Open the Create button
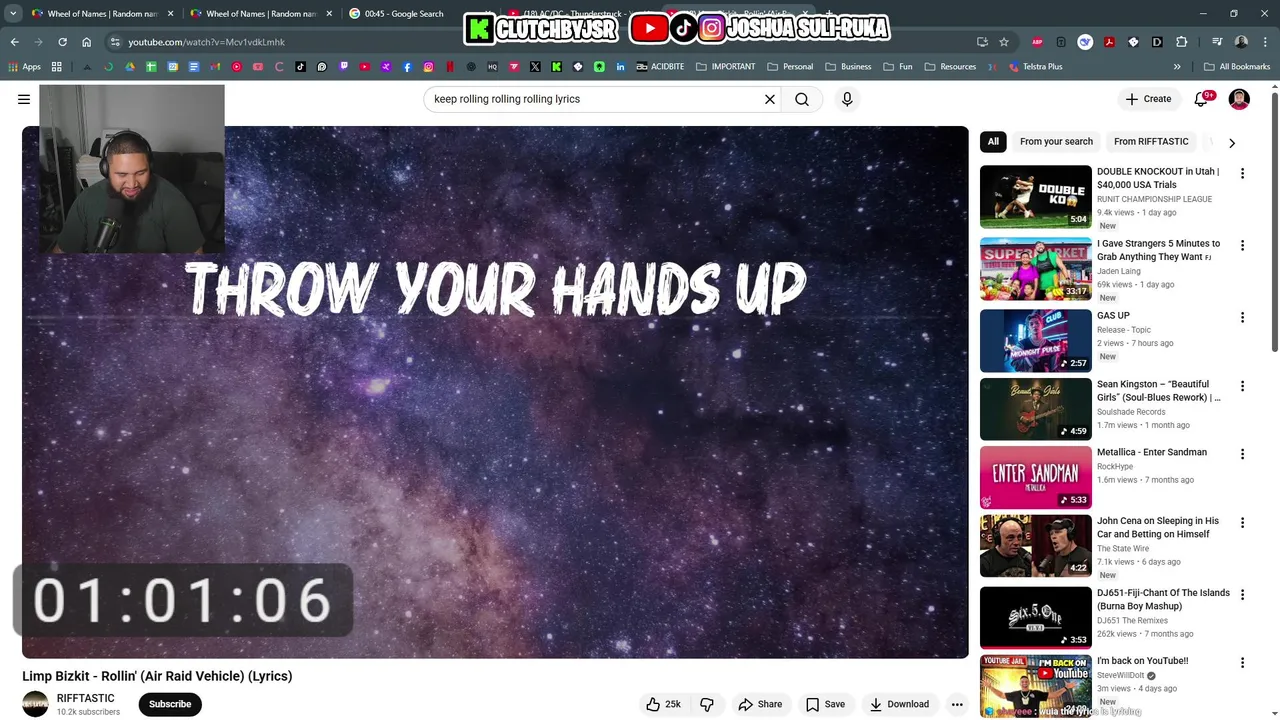Screen dimensions: 1280x720 point(1148,99)
